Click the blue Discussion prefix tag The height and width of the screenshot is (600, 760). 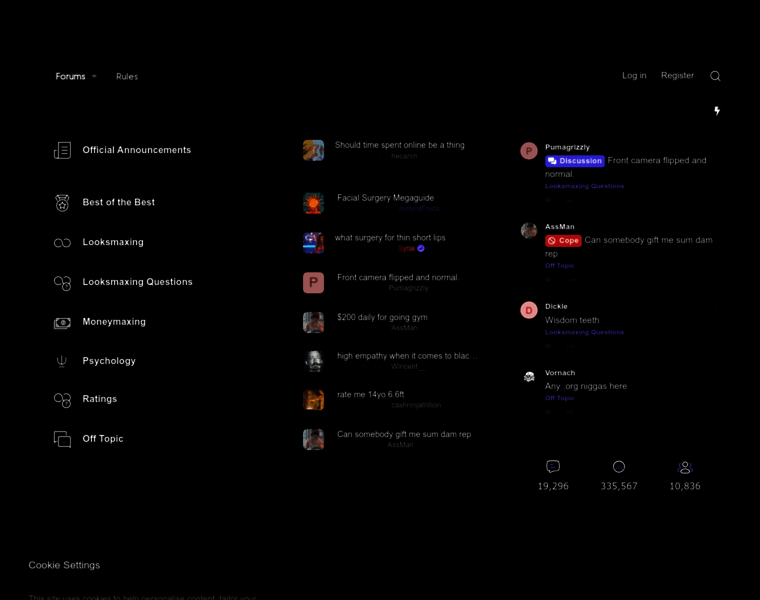[575, 161]
